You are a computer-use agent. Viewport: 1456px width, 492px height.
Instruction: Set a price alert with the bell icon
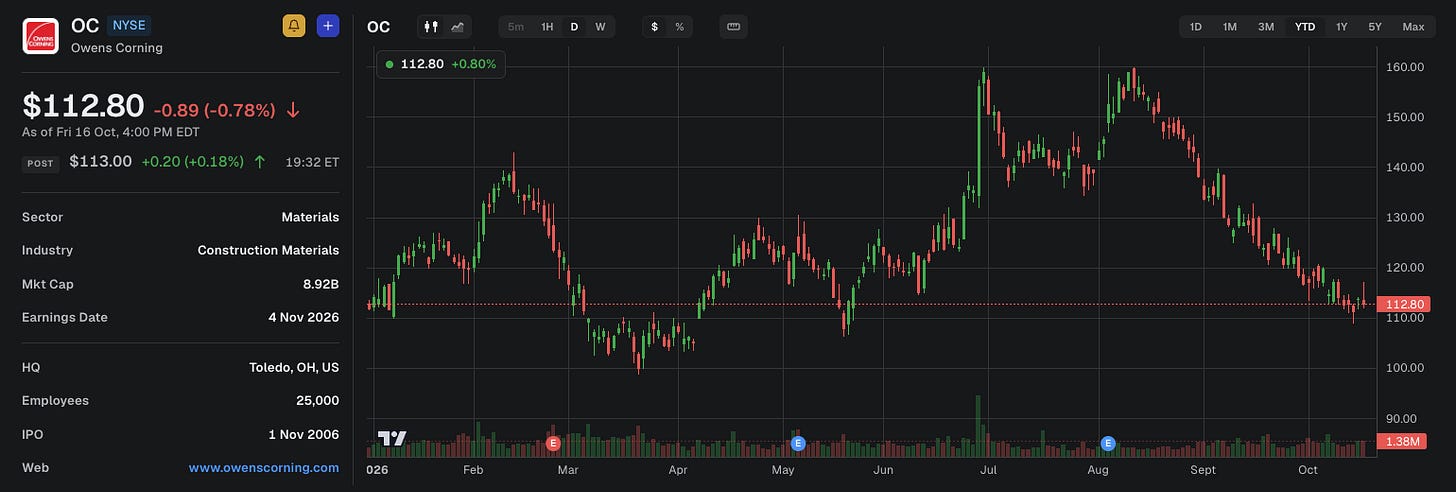pyautogui.click(x=294, y=26)
